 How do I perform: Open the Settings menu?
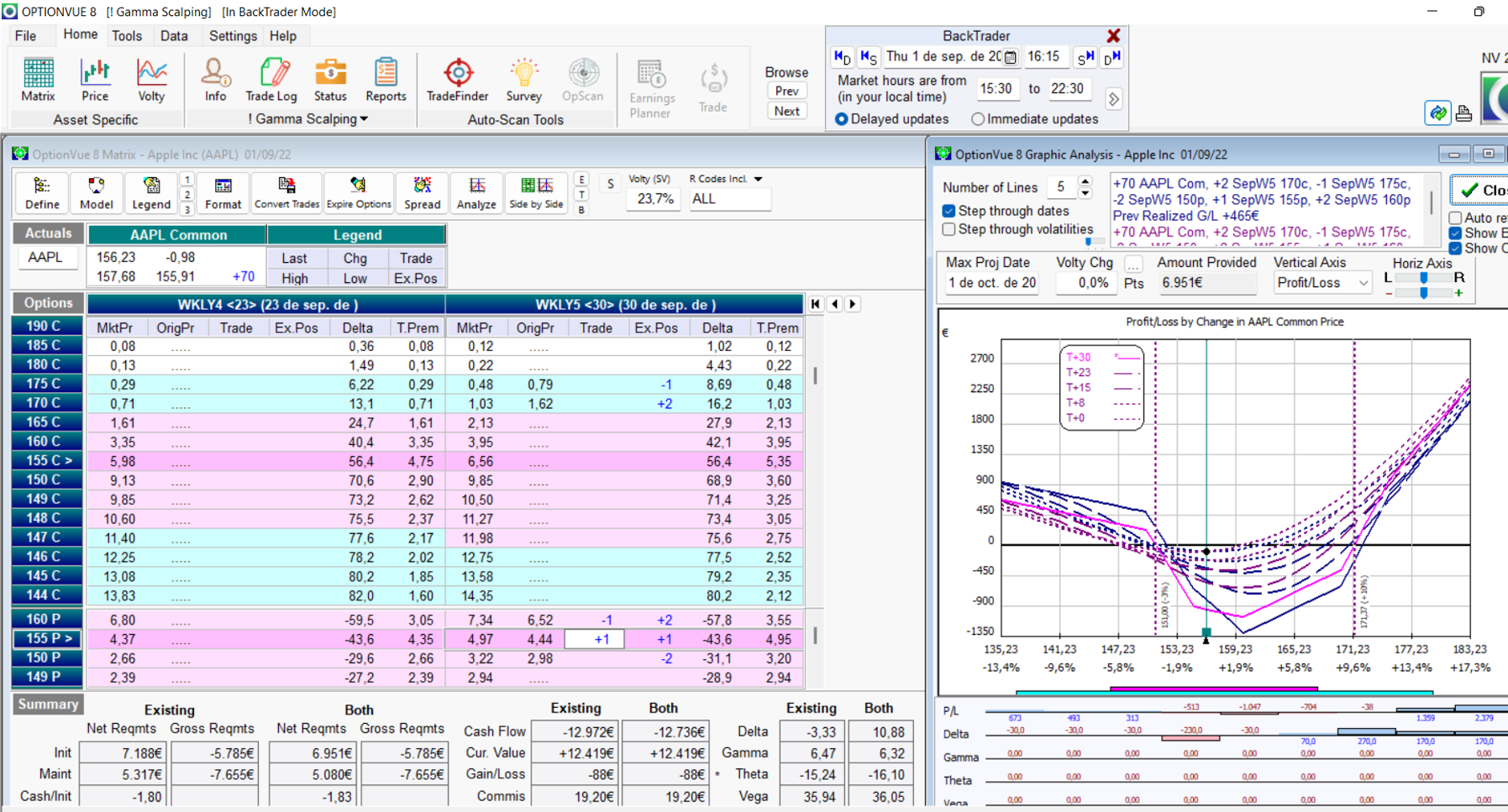point(233,36)
